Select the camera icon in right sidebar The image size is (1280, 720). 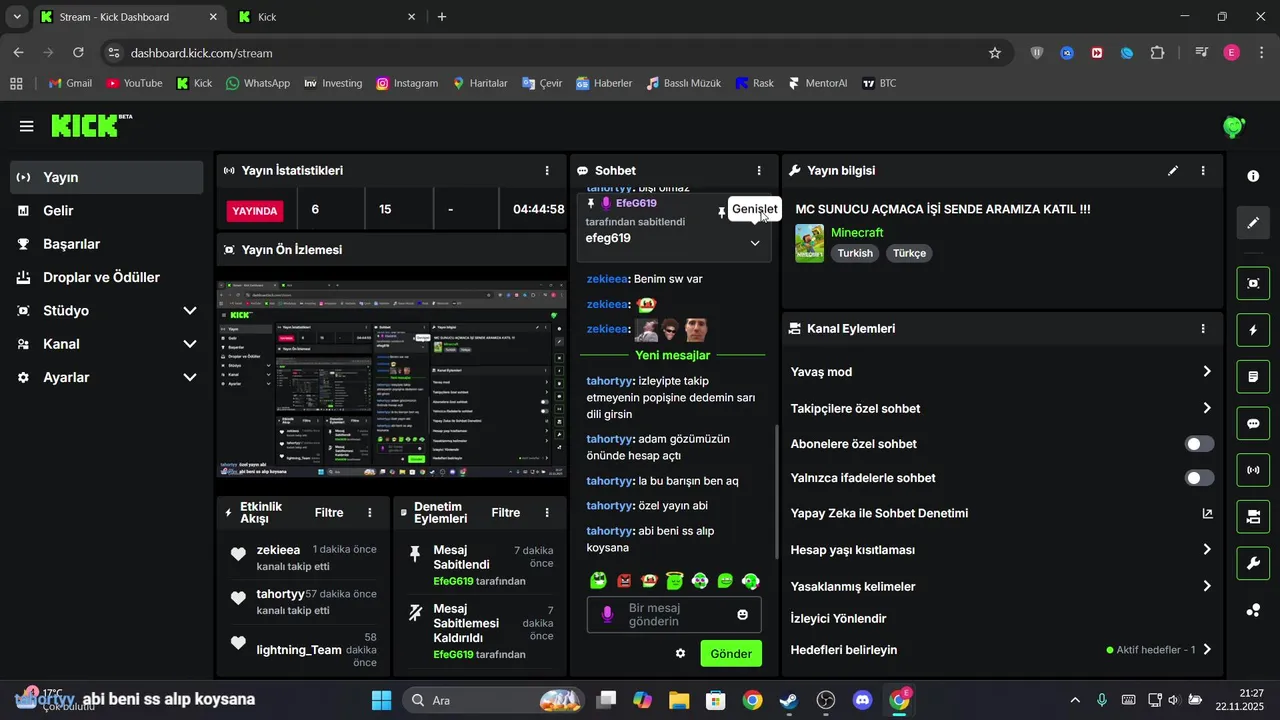(x=1253, y=517)
